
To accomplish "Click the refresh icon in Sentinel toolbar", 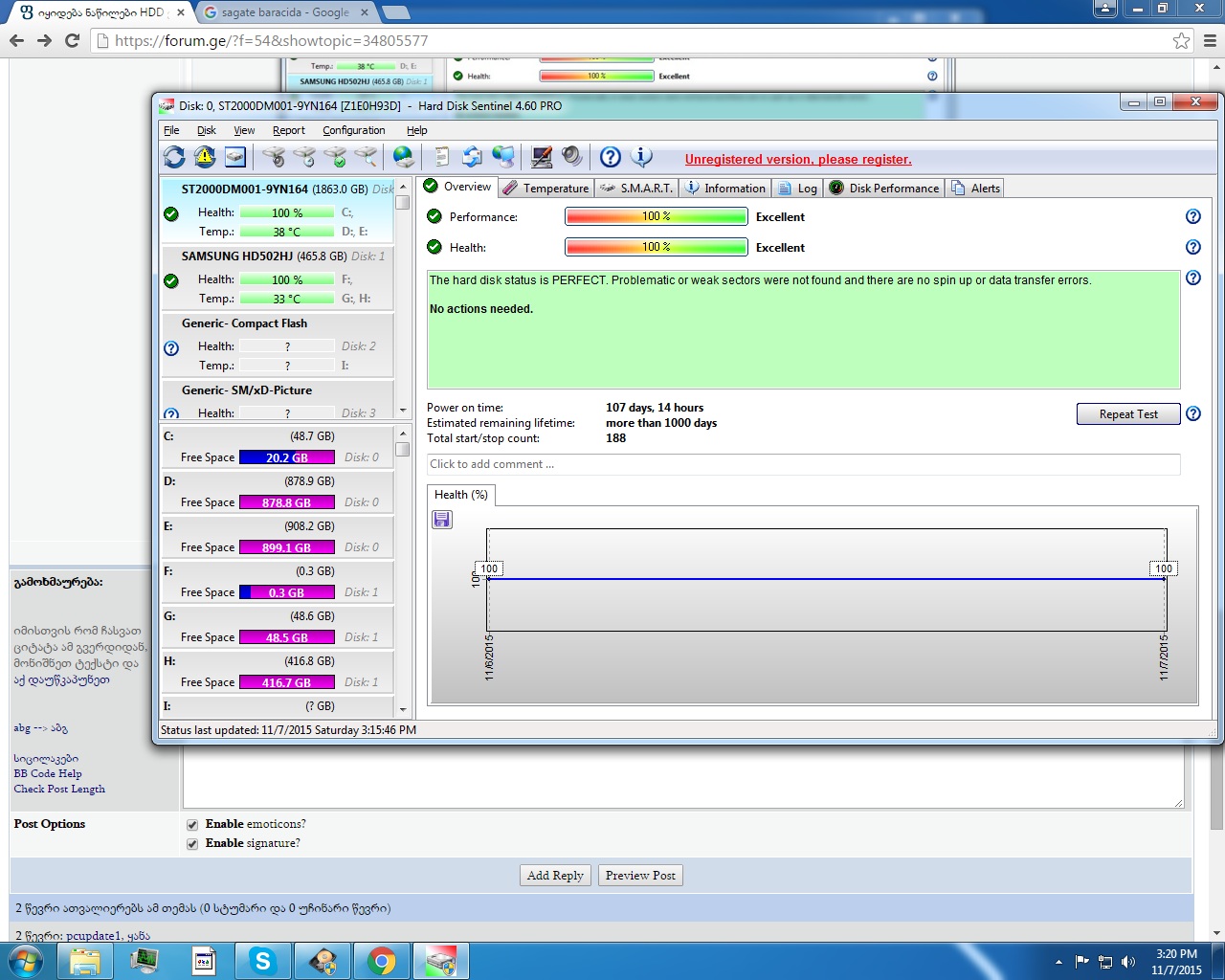I will [174, 157].
